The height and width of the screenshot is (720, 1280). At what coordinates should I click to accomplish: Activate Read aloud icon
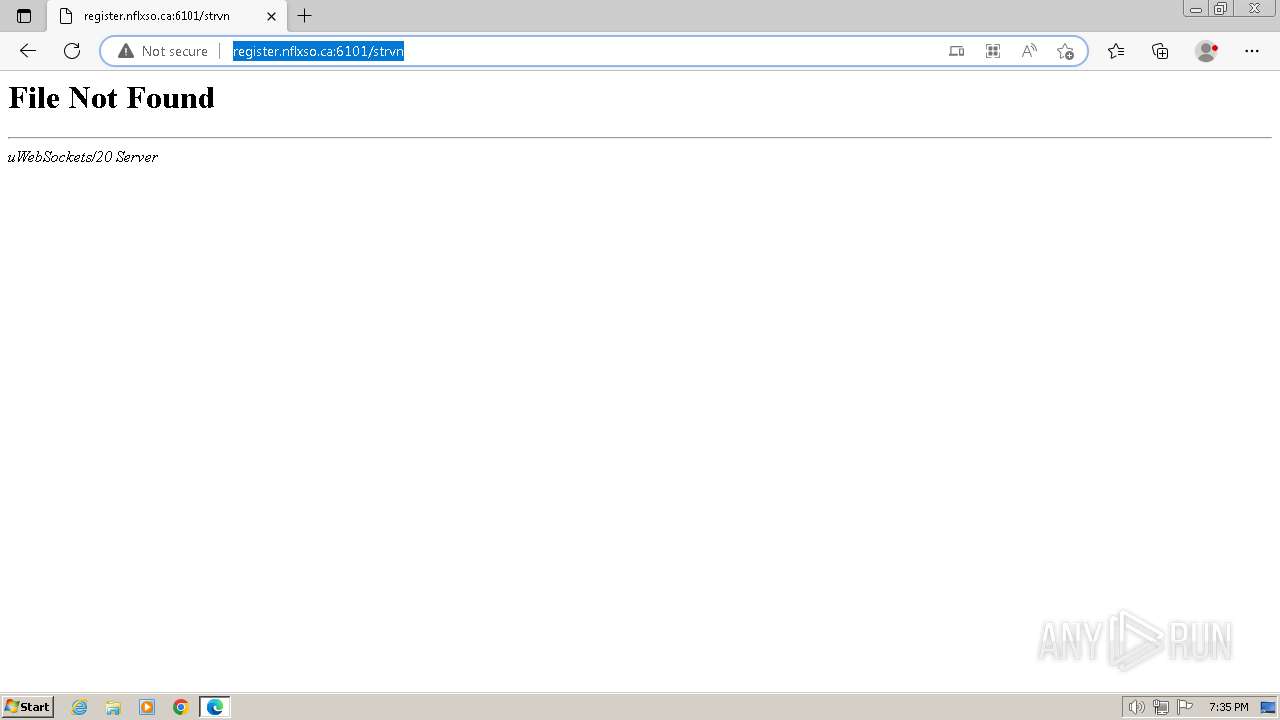coord(1029,51)
